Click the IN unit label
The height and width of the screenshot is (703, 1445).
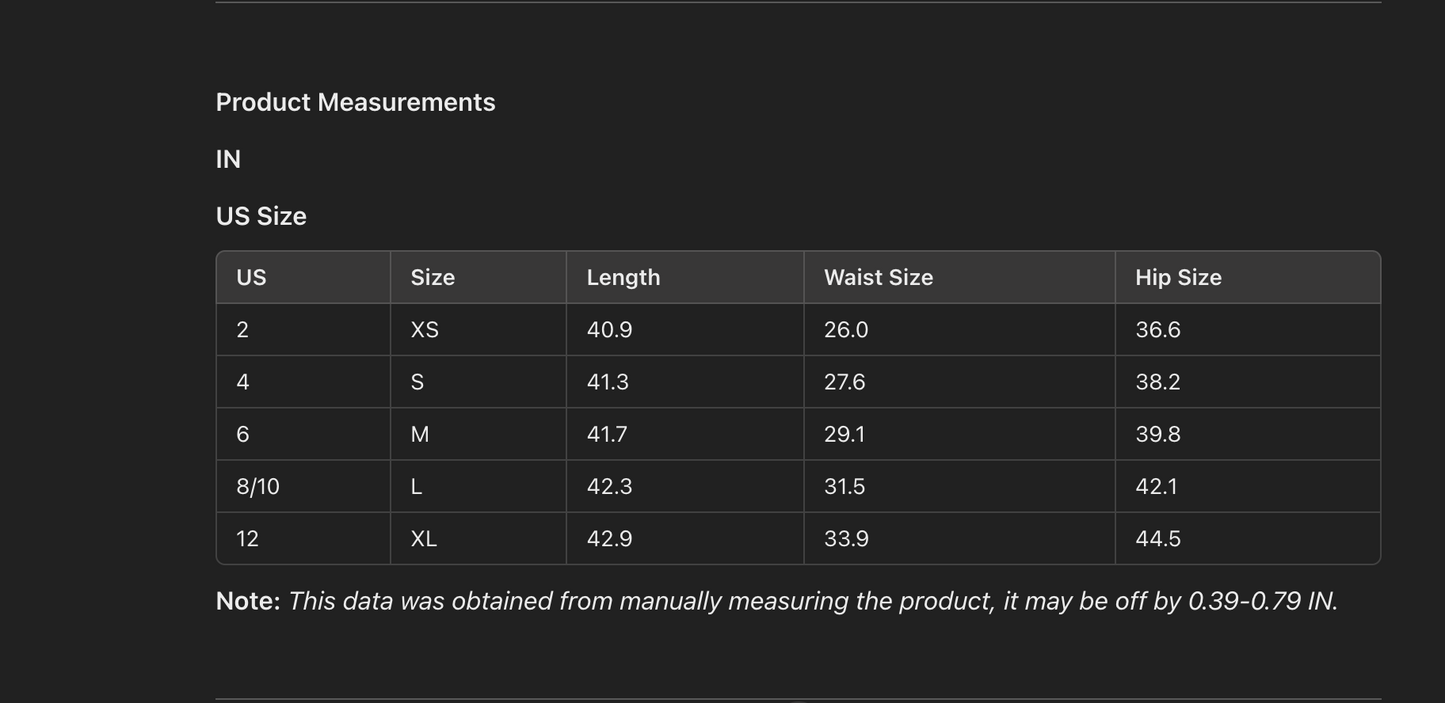click(228, 159)
